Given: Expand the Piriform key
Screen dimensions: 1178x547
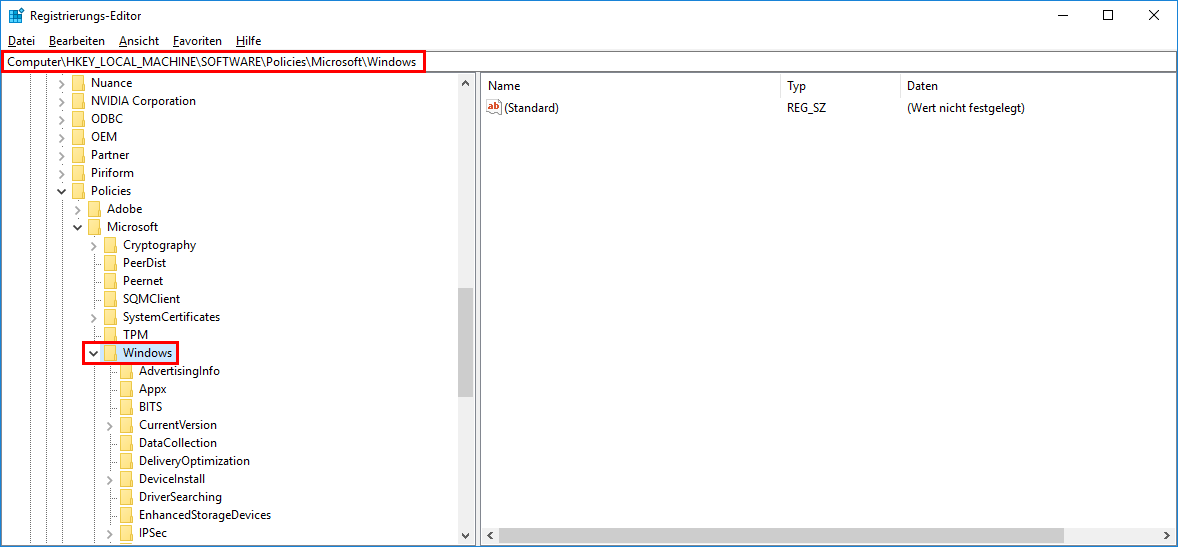Looking at the screenshot, I should pyautogui.click(x=62, y=174).
